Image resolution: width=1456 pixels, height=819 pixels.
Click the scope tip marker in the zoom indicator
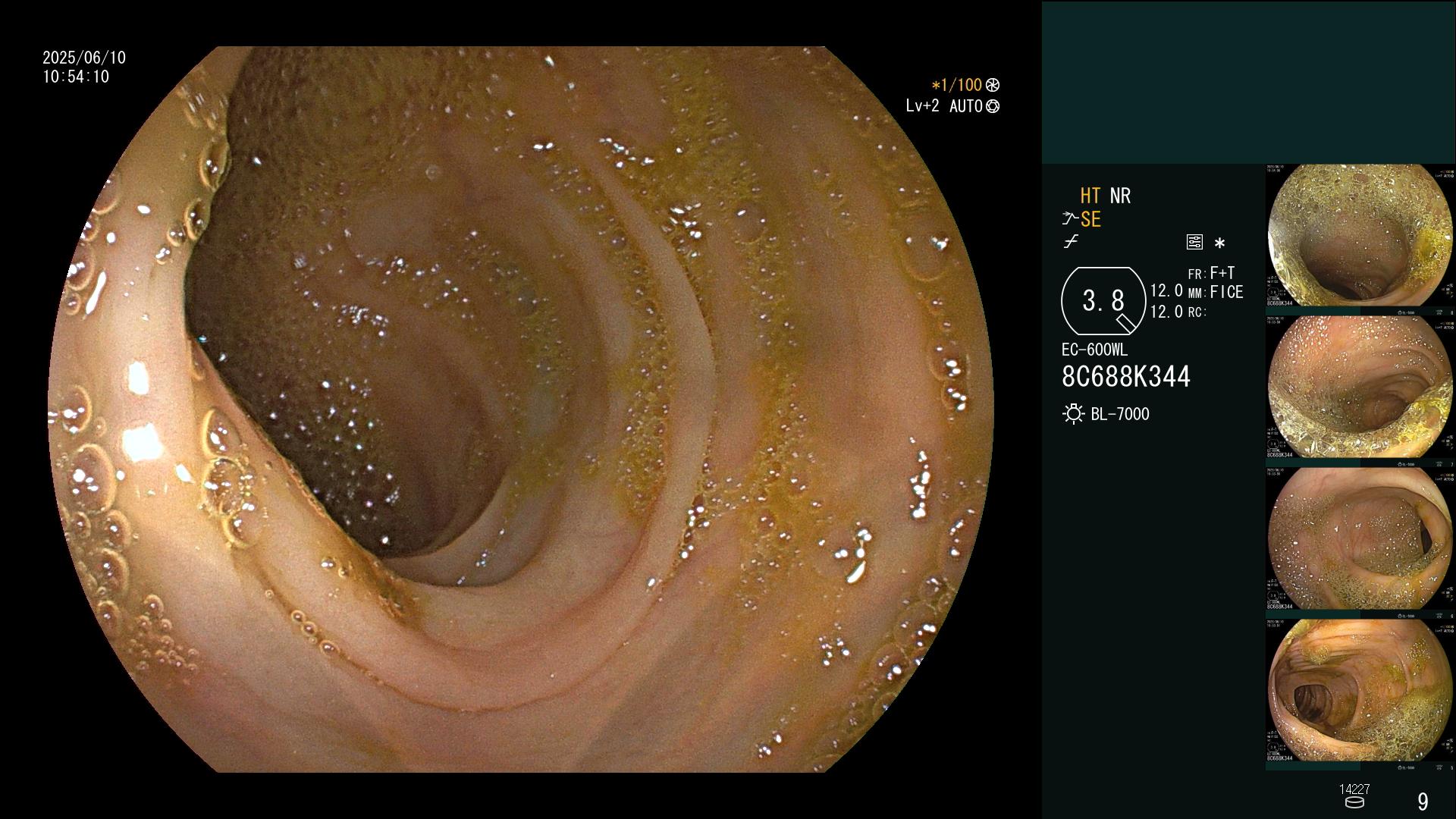click(1127, 323)
